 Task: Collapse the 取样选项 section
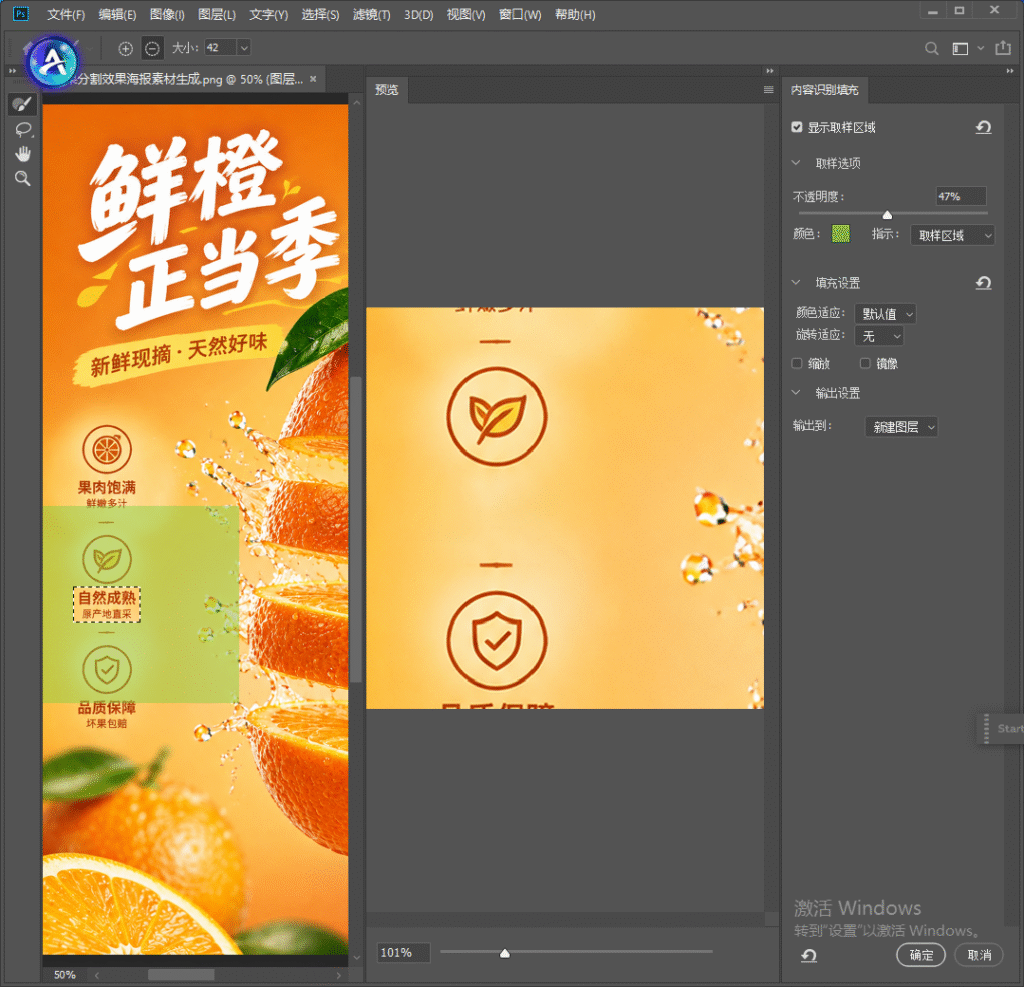click(x=796, y=163)
